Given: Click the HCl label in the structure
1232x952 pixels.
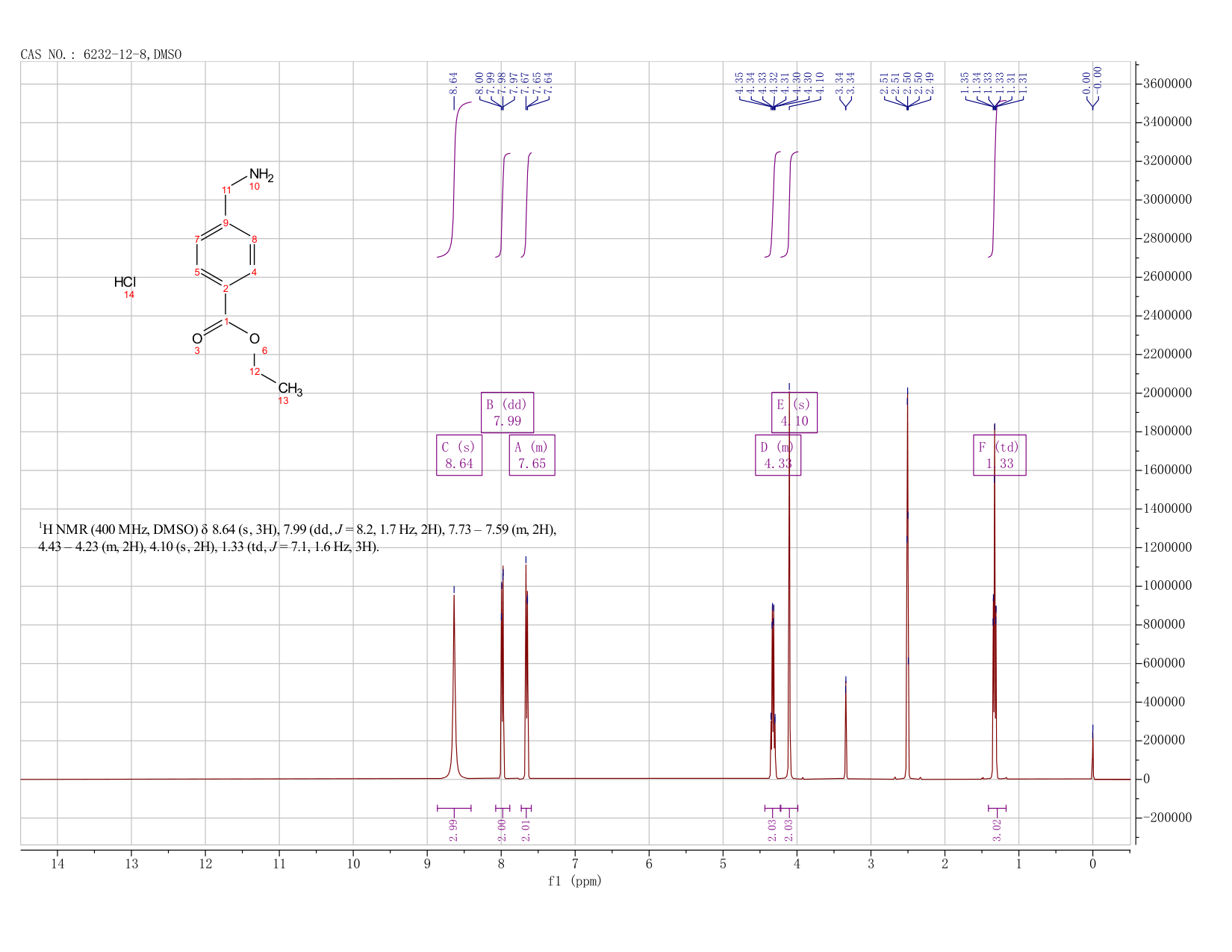Looking at the screenshot, I should click(125, 282).
